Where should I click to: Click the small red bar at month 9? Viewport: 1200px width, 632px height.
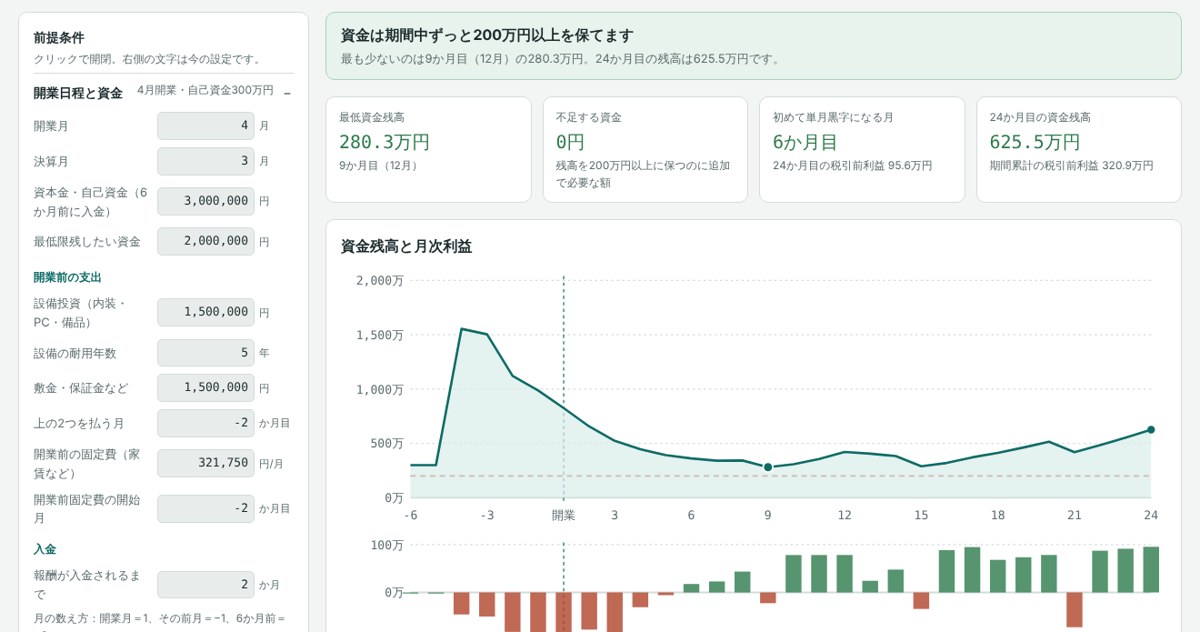768,598
